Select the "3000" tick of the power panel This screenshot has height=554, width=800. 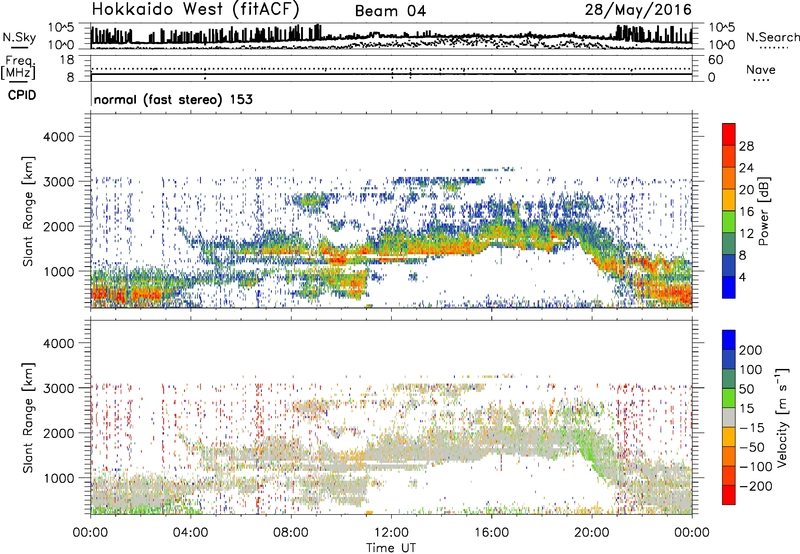click(x=58, y=182)
